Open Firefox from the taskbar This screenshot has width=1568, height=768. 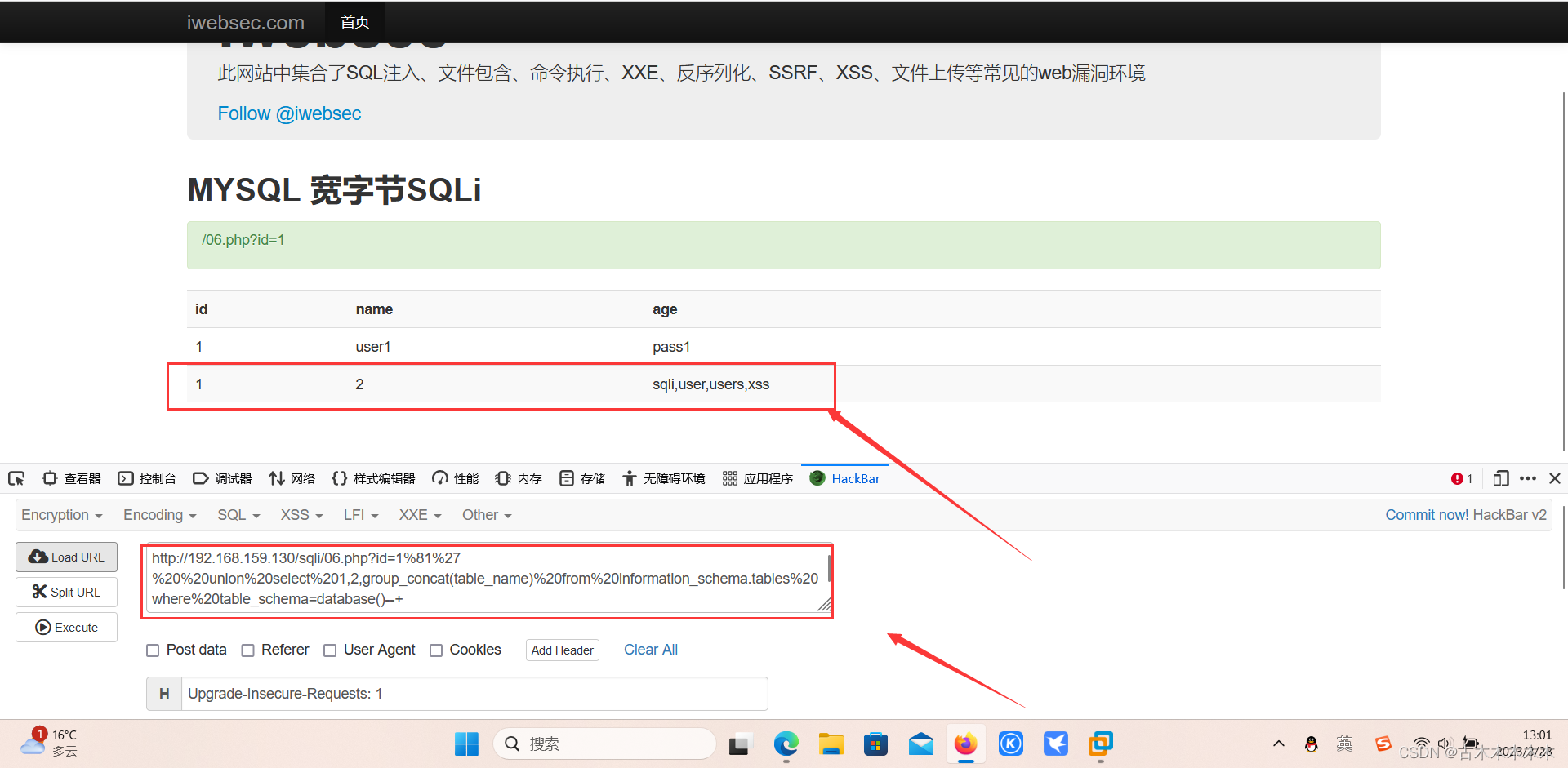tap(965, 744)
